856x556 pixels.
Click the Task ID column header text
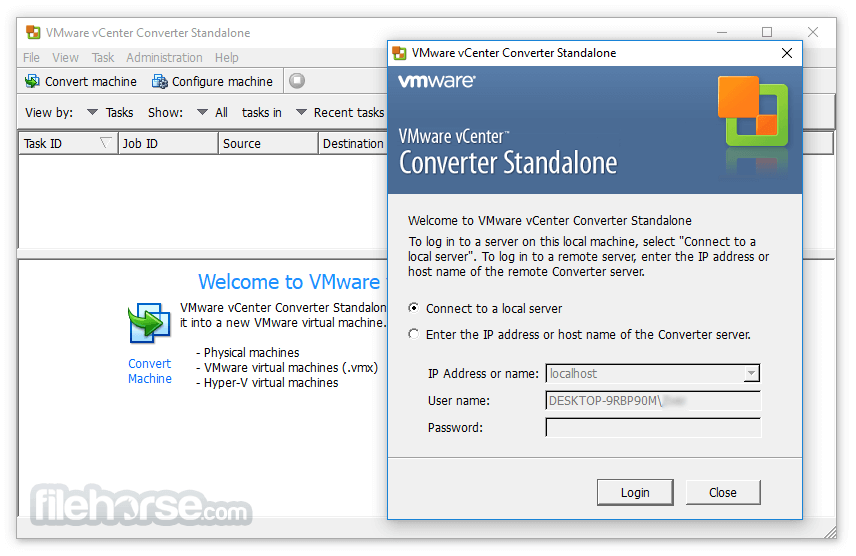43,144
